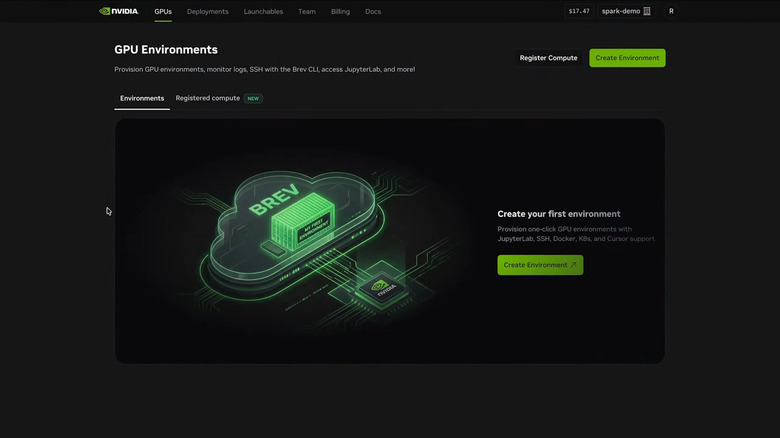Click Create Environment under first environment text
This screenshot has height=438, width=780.
click(x=540, y=265)
